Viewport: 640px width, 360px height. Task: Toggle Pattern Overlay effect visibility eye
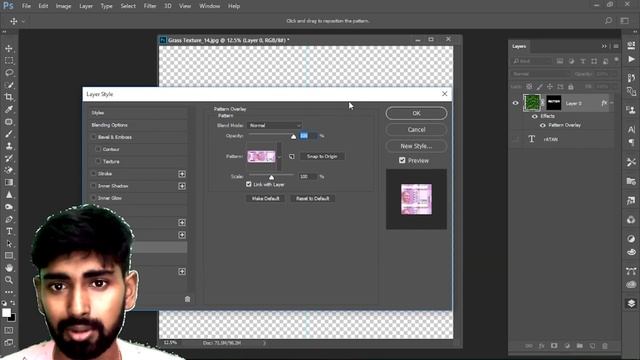coord(542,125)
